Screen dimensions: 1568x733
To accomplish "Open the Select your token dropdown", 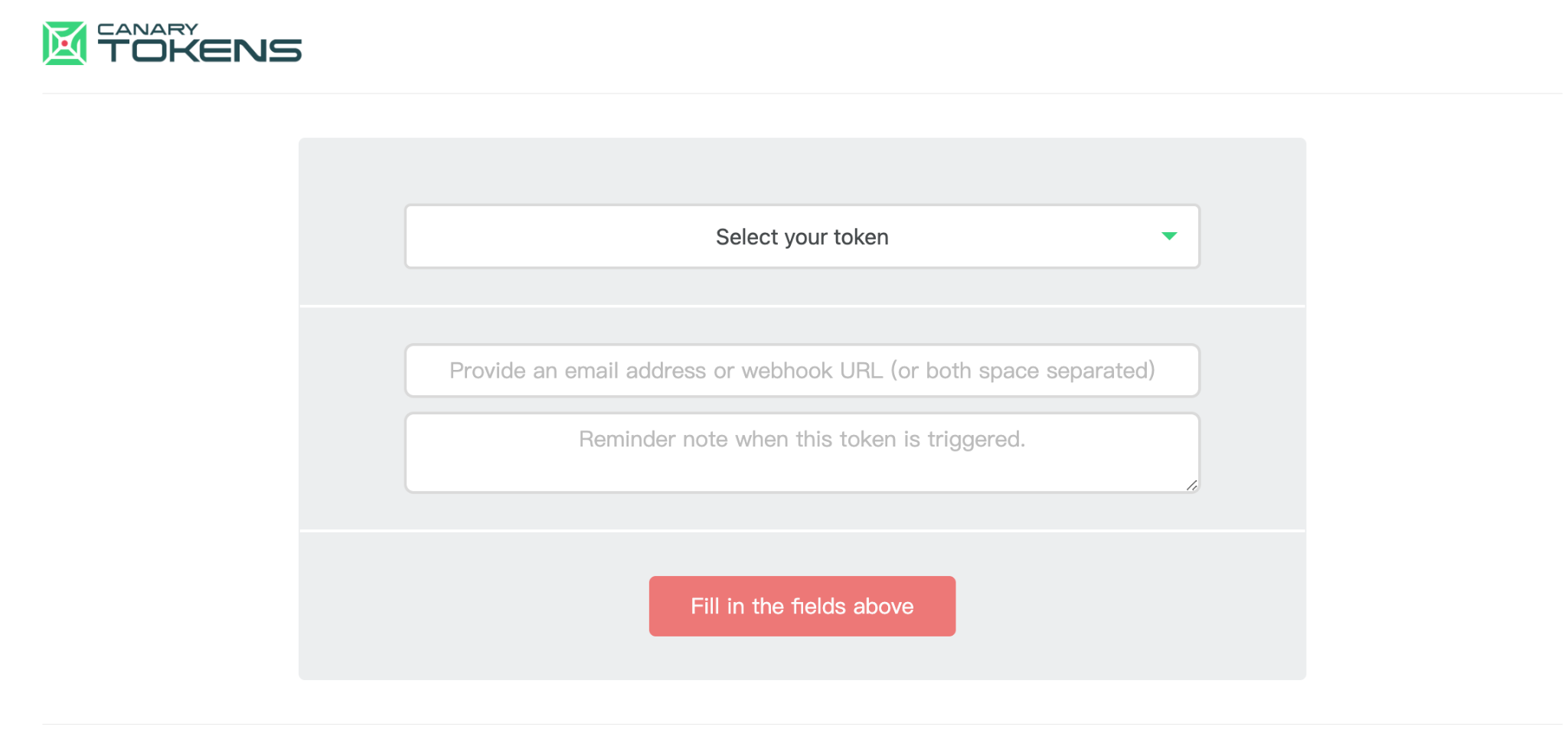I will pyautogui.click(x=802, y=237).
